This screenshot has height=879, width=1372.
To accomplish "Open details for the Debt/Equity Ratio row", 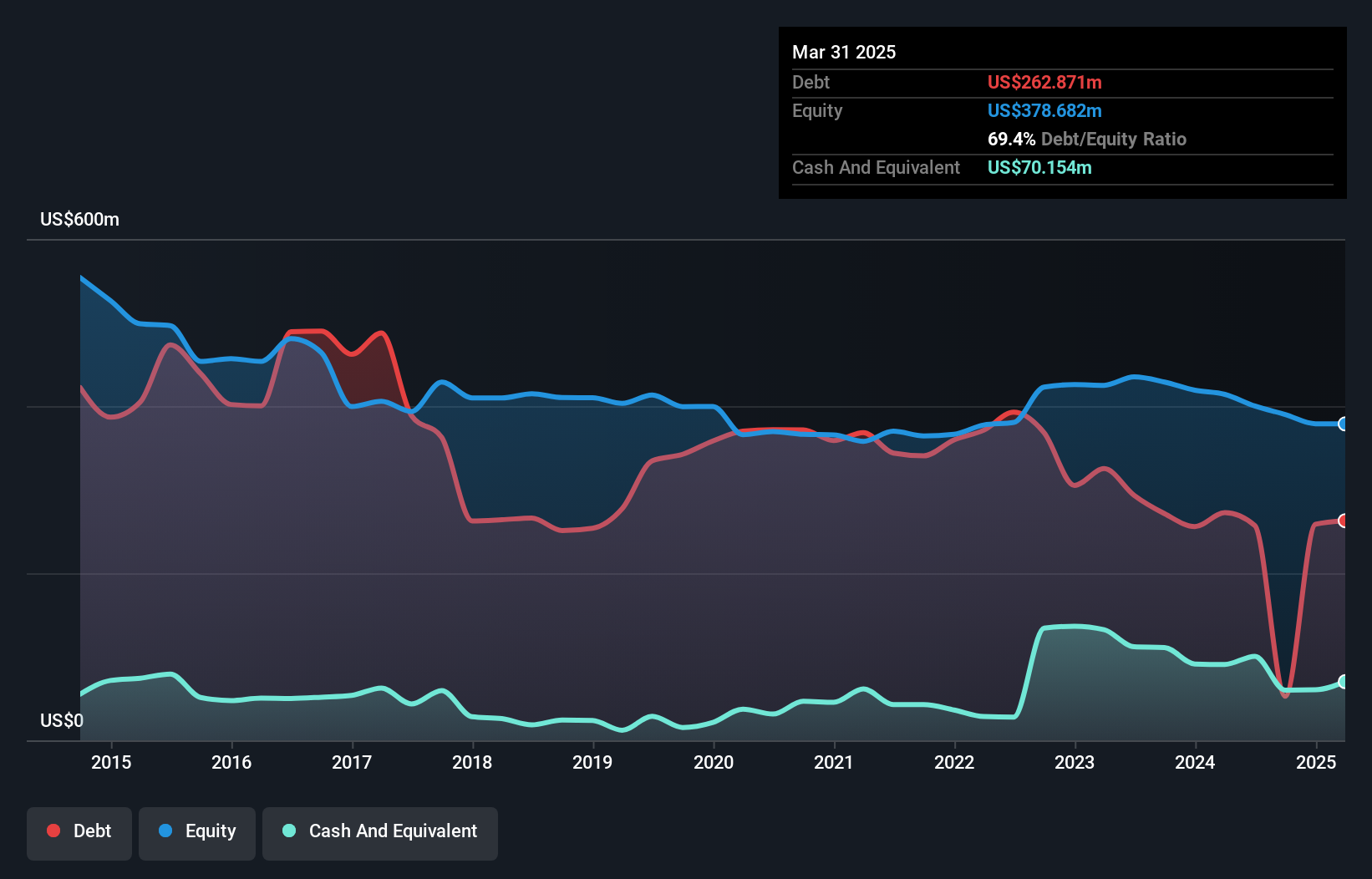I will (x=1086, y=139).
